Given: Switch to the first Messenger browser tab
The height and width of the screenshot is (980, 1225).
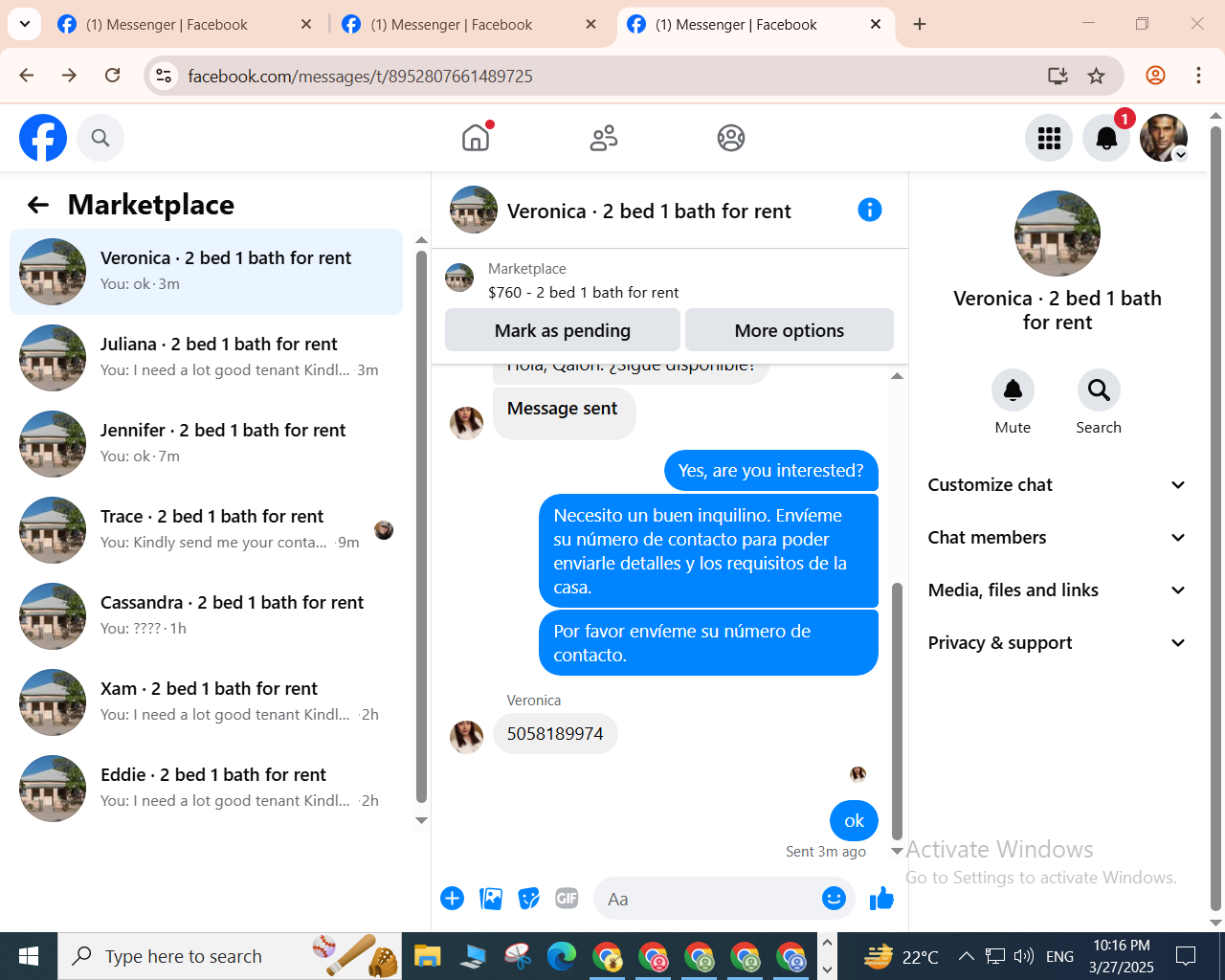Looking at the screenshot, I should [x=184, y=24].
